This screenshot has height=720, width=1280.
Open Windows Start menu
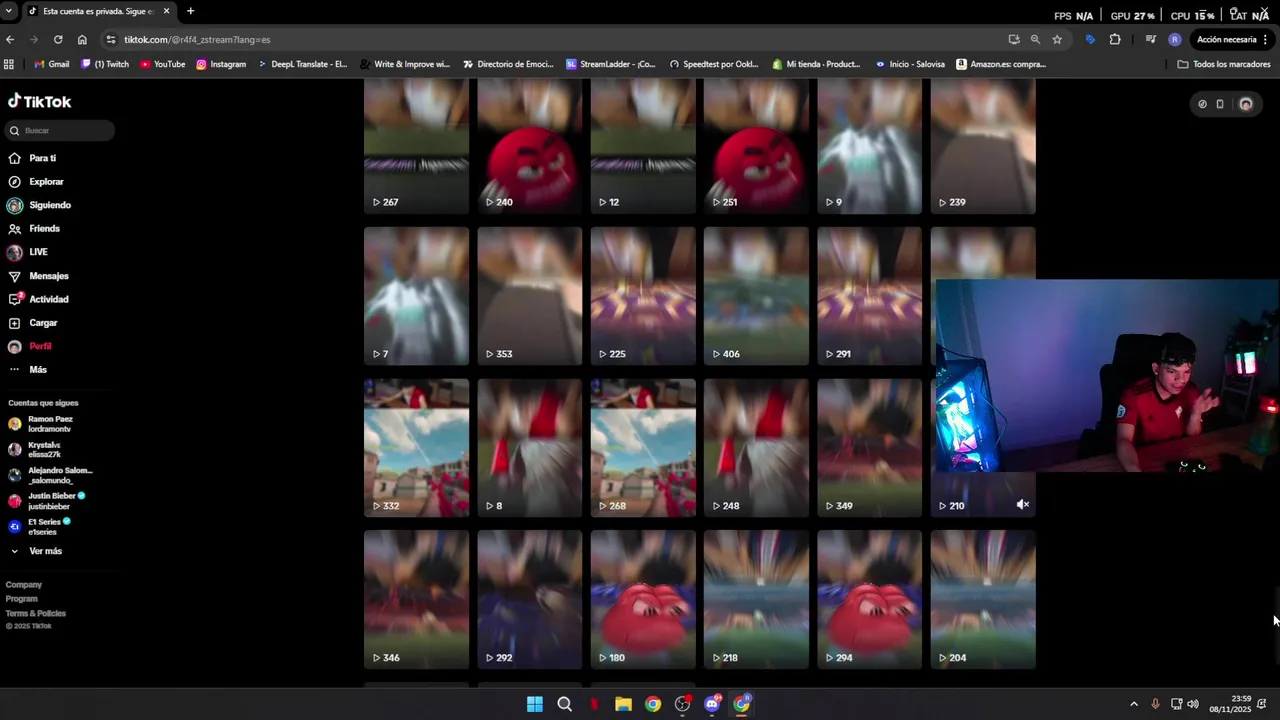pyautogui.click(x=535, y=704)
